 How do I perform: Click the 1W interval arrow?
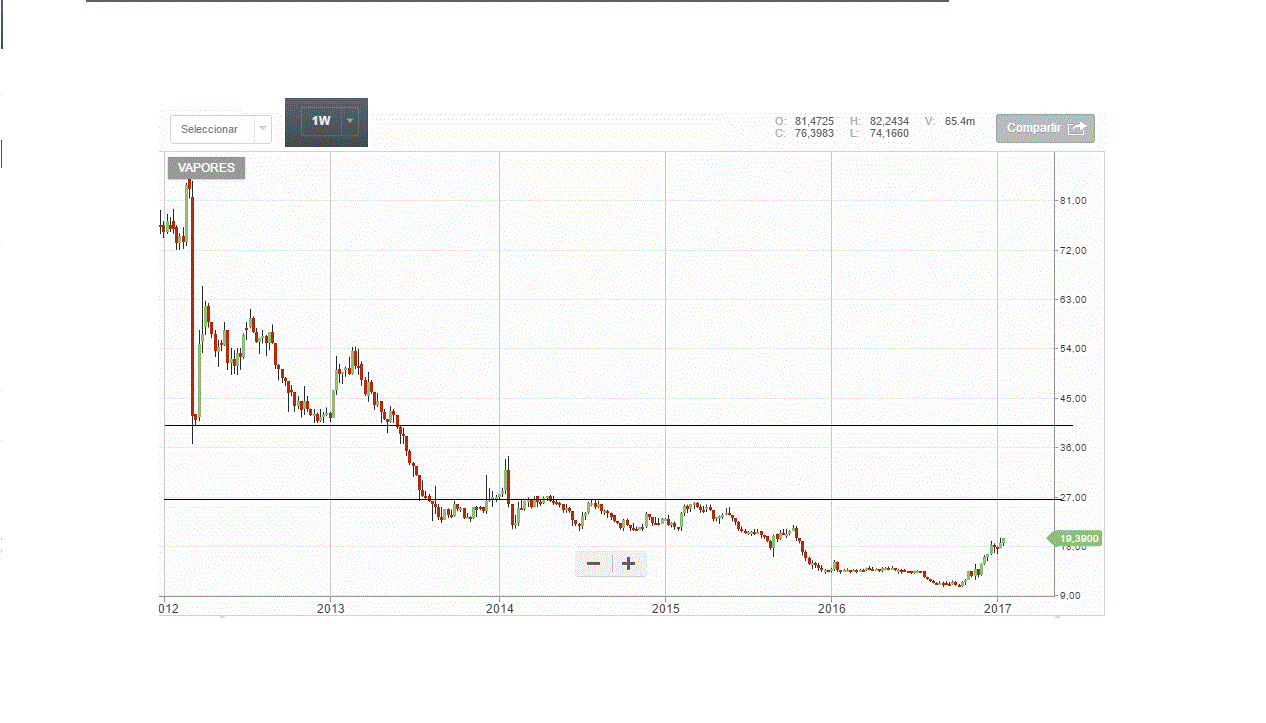tap(350, 121)
